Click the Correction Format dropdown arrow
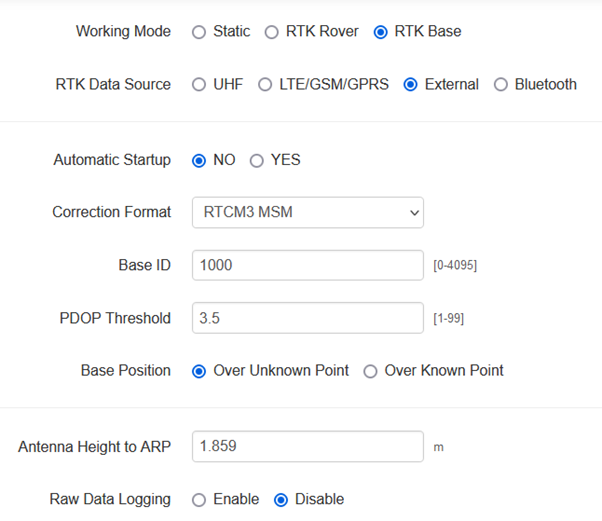The image size is (602, 521). 414,212
